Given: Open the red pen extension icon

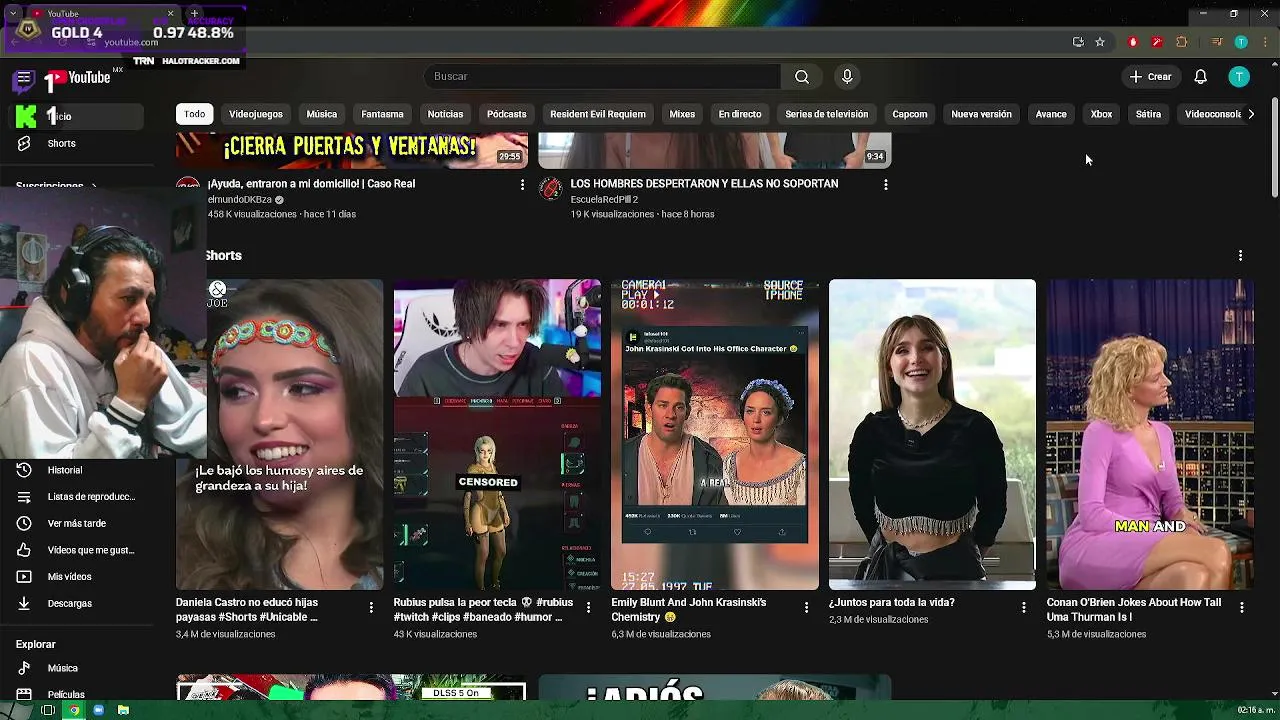Looking at the screenshot, I should (1157, 42).
